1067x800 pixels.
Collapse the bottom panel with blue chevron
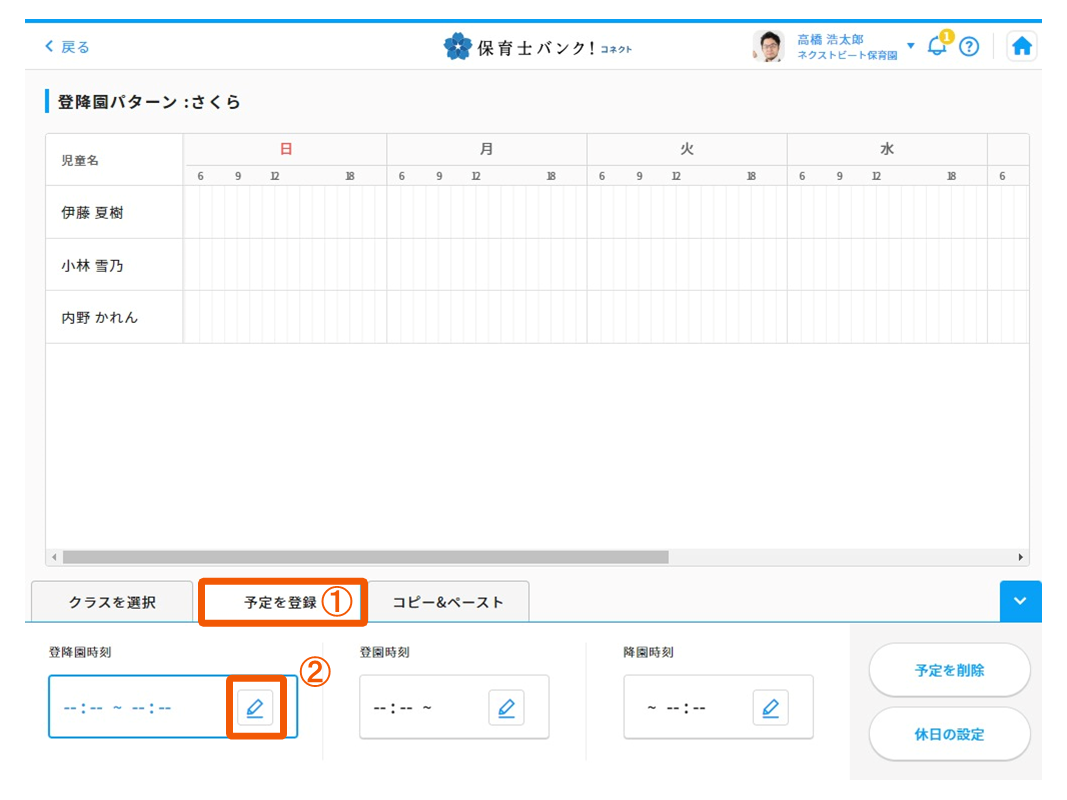(1021, 601)
